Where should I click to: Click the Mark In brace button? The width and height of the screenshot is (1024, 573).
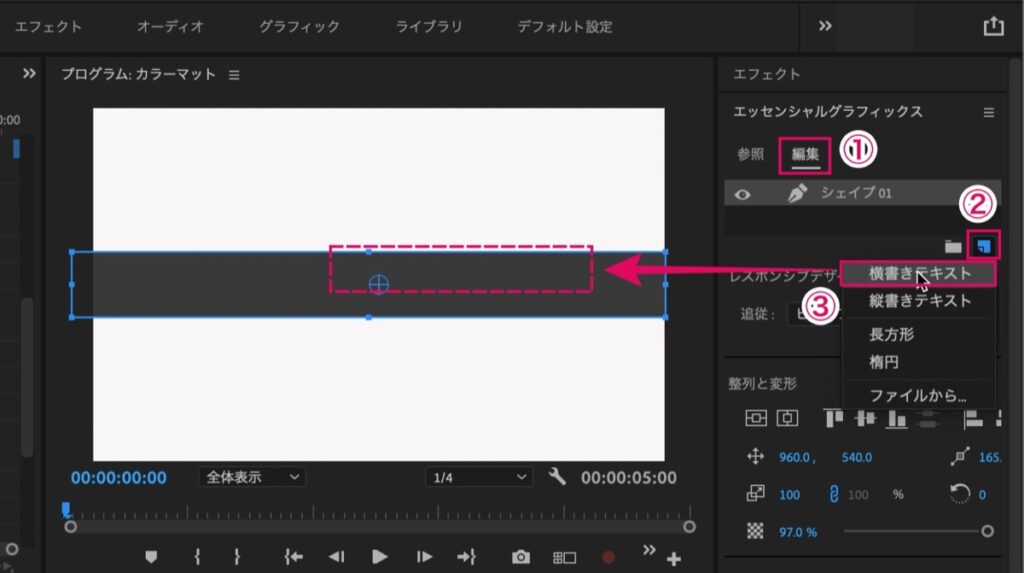pyautogui.click(x=197, y=557)
